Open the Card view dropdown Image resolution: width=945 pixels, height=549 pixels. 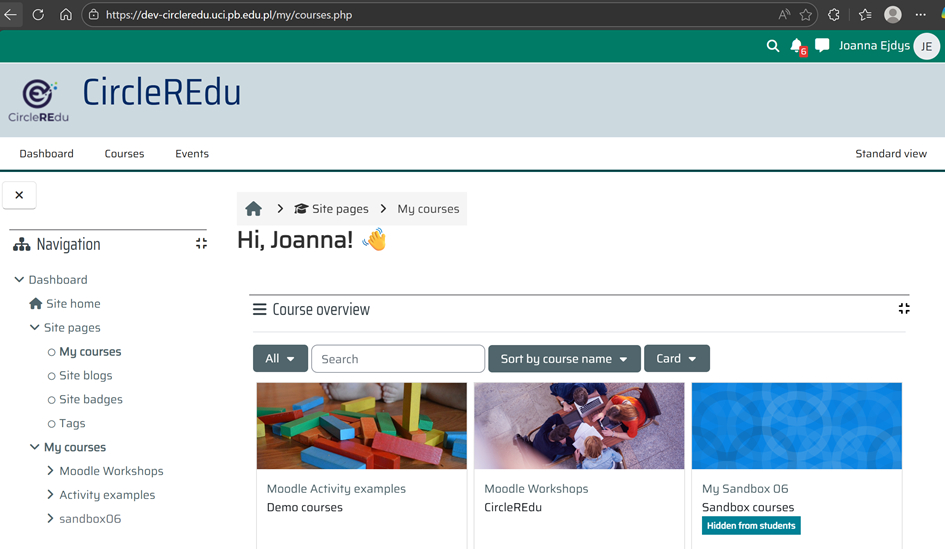pos(677,359)
